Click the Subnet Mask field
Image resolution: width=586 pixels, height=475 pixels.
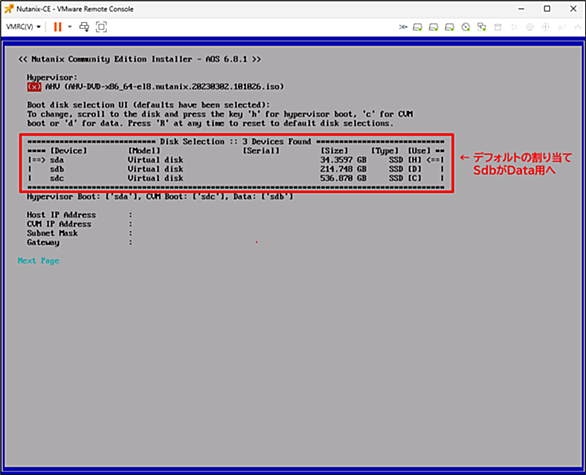pos(79,233)
